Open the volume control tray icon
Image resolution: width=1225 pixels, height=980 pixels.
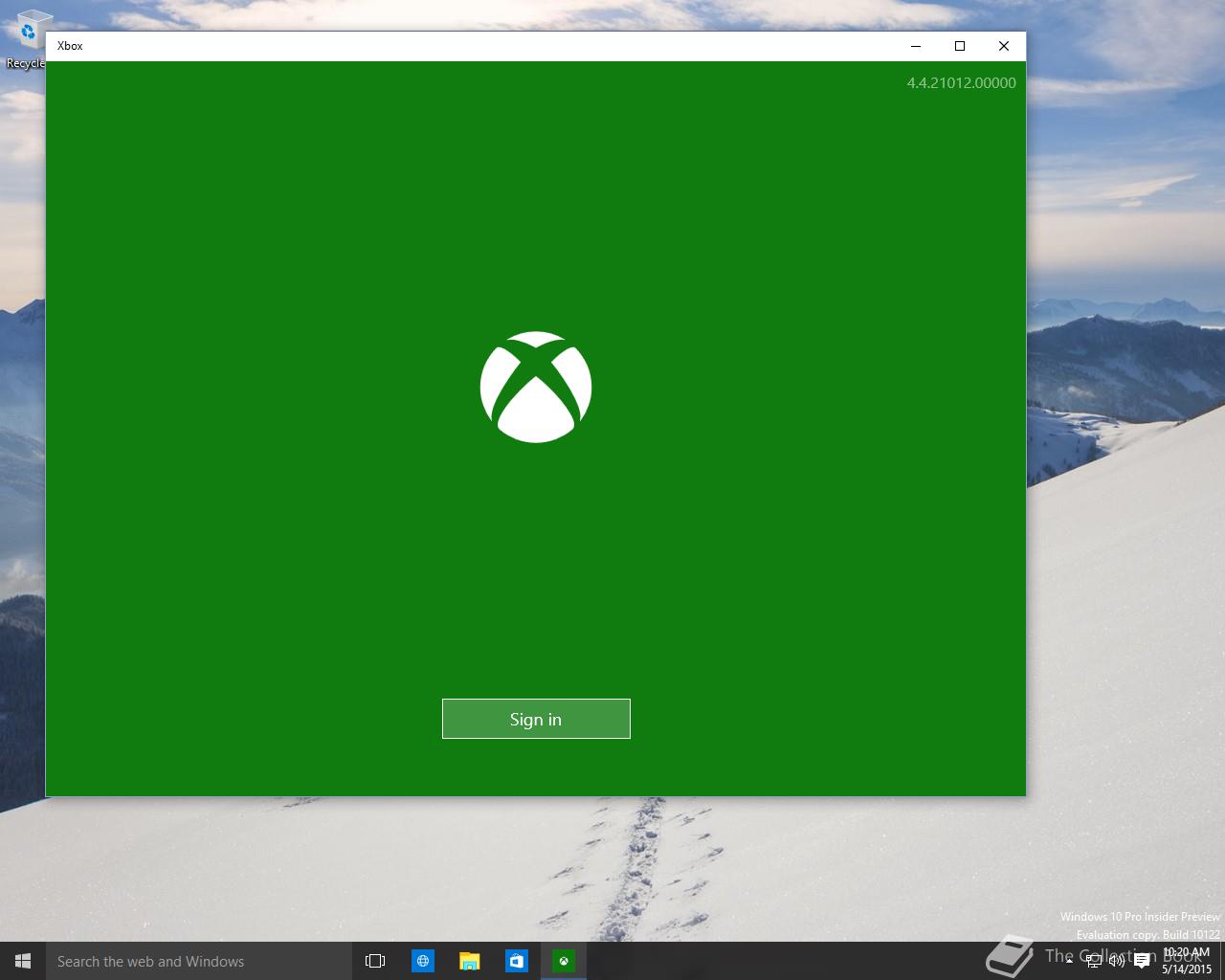click(x=1117, y=961)
